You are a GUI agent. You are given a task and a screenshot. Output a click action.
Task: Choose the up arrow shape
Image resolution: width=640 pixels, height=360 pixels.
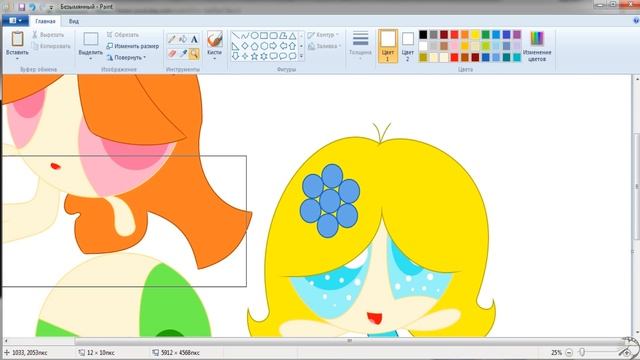[292, 46]
